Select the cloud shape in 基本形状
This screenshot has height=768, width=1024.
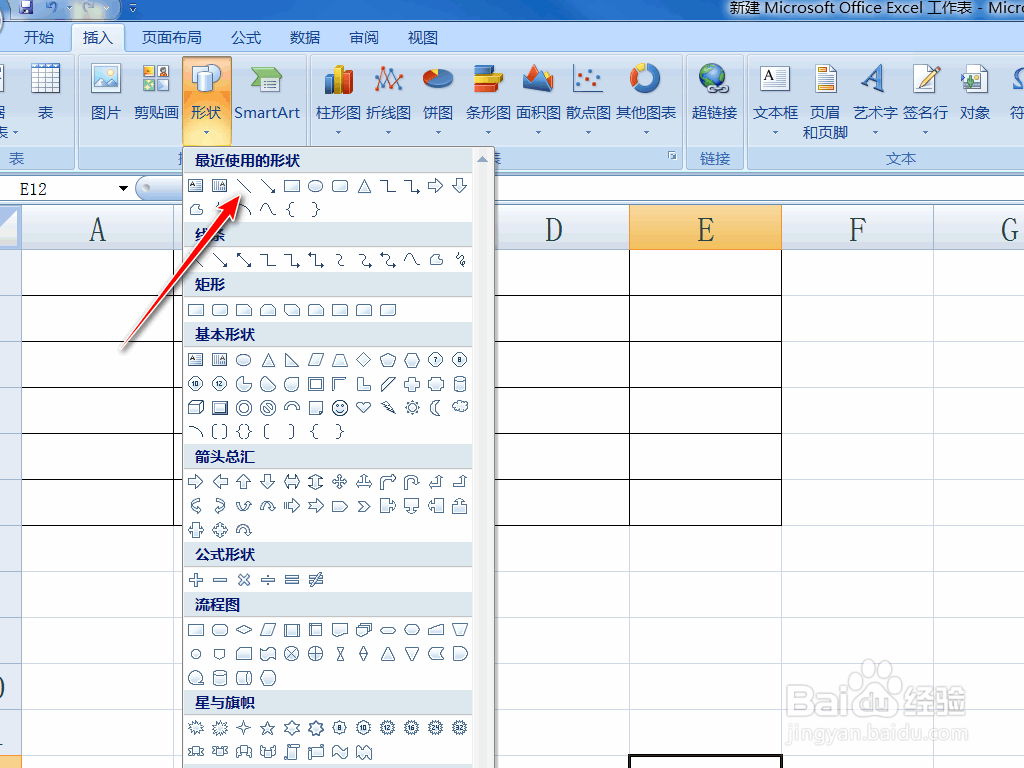tap(460, 407)
